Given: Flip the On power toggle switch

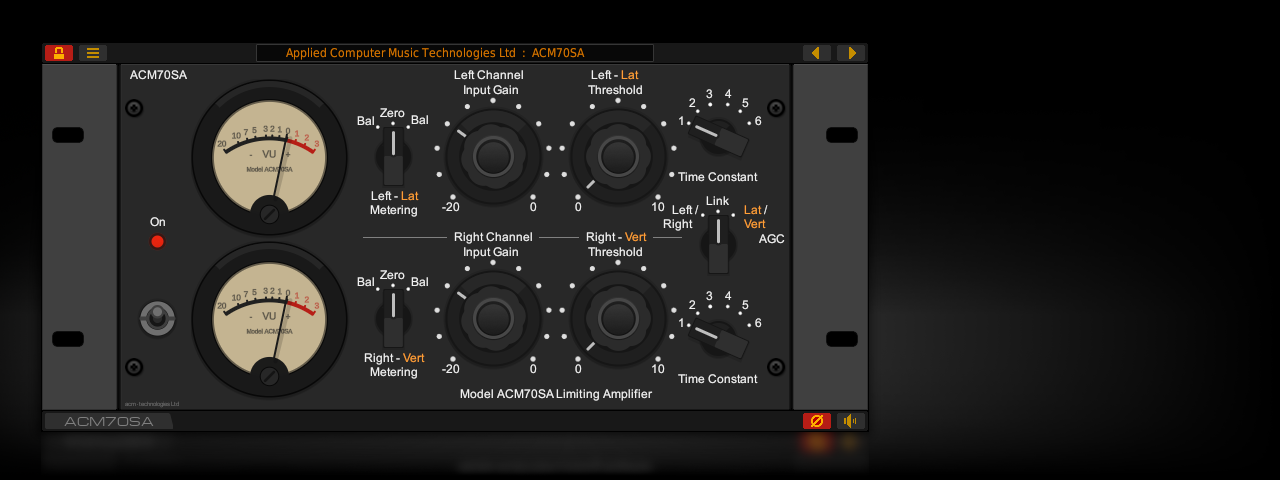Looking at the screenshot, I should click(157, 319).
